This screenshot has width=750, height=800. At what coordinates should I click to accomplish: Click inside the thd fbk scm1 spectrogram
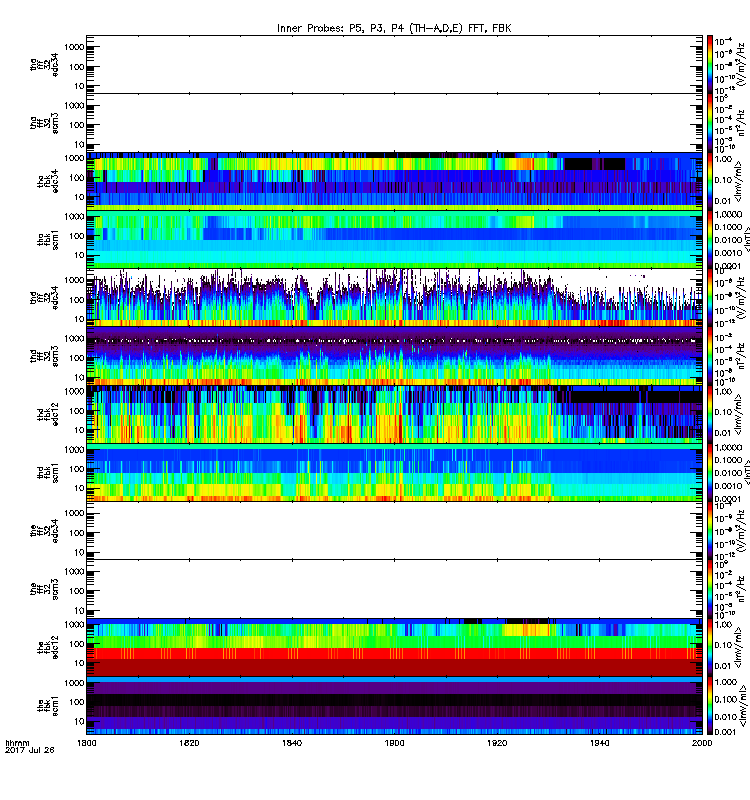coord(394,472)
